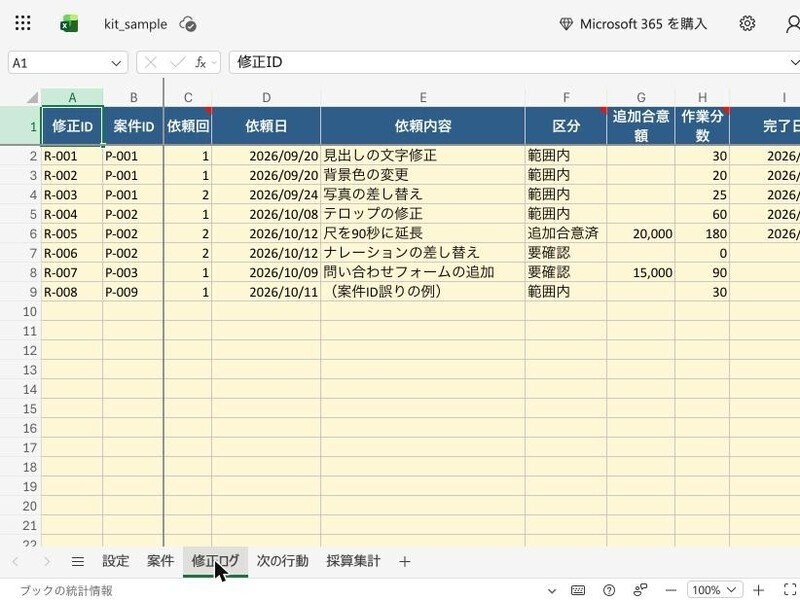Image resolution: width=800 pixels, height=600 pixels.
Task: Select row 6 header
Action: pos(20,234)
